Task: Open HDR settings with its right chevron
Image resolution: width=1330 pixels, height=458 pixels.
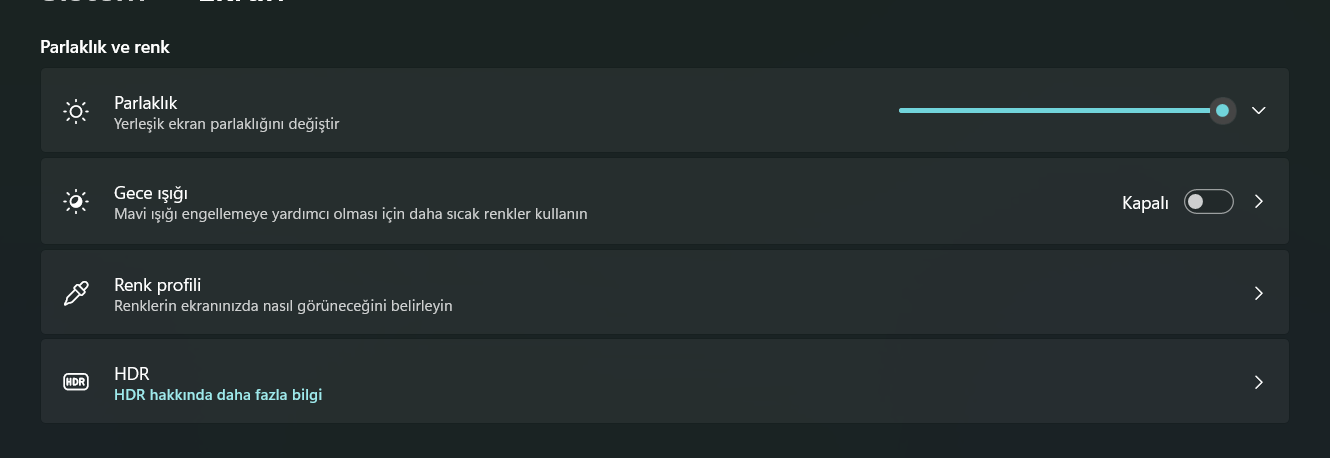Action: (x=1259, y=382)
